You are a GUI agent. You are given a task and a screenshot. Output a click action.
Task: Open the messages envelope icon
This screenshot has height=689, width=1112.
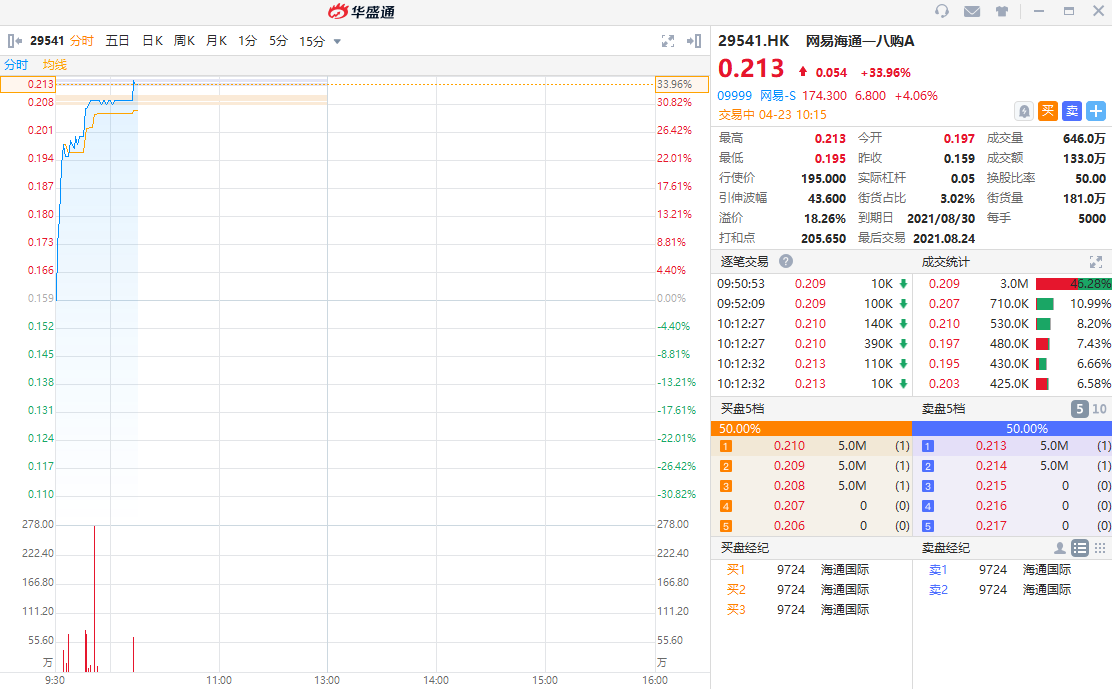click(971, 11)
